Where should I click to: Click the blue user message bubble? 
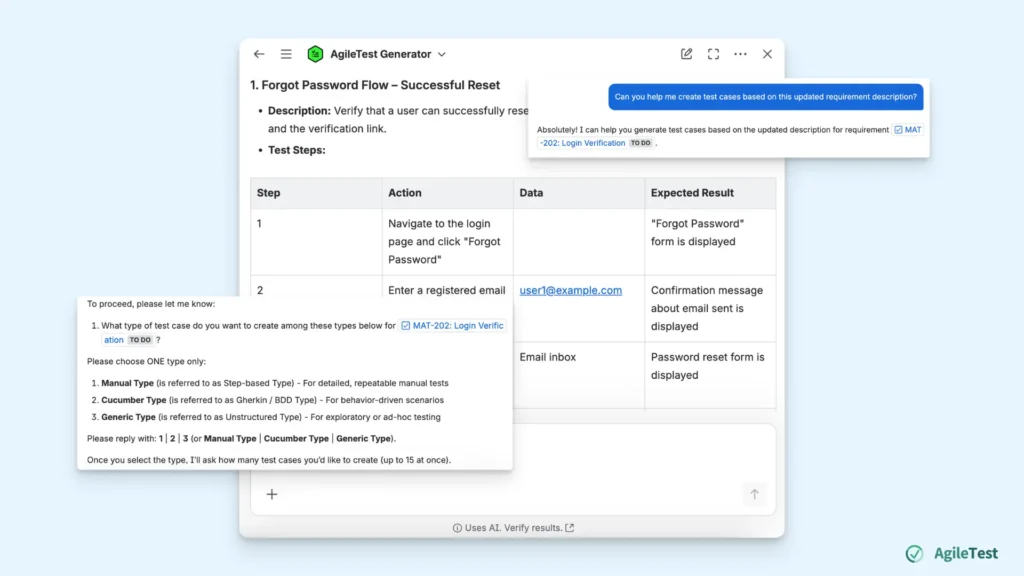[x=765, y=97]
